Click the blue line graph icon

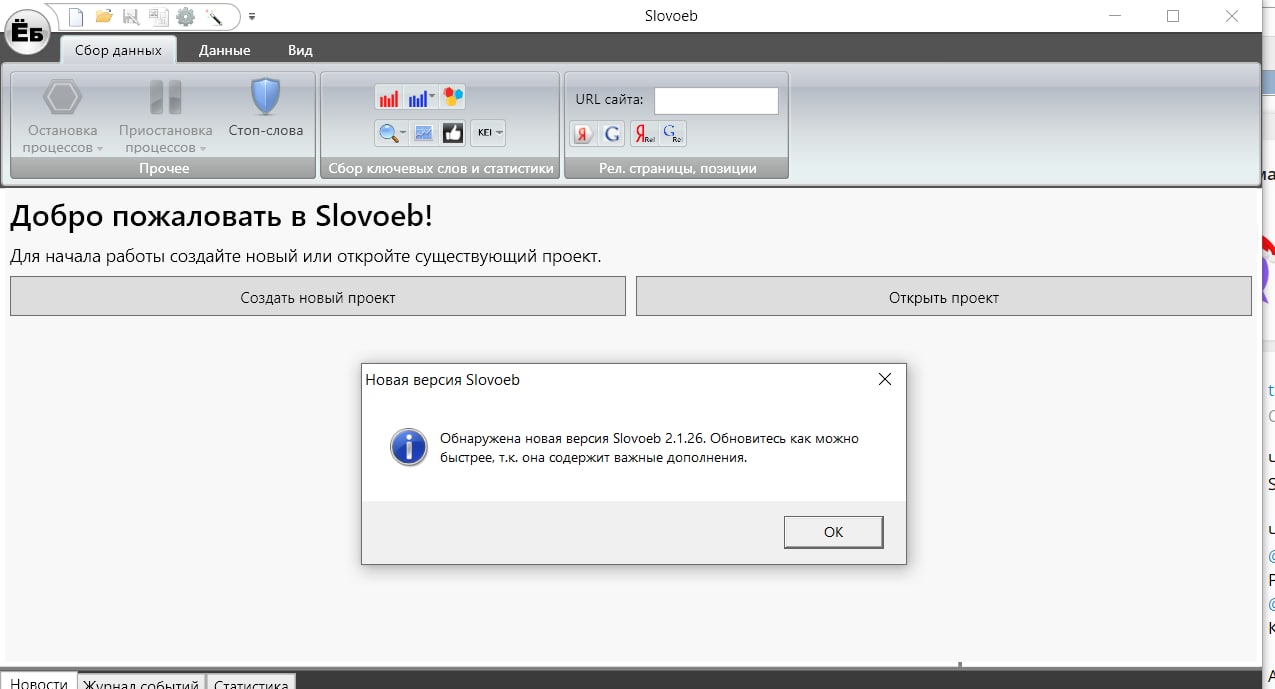point(424,132)
